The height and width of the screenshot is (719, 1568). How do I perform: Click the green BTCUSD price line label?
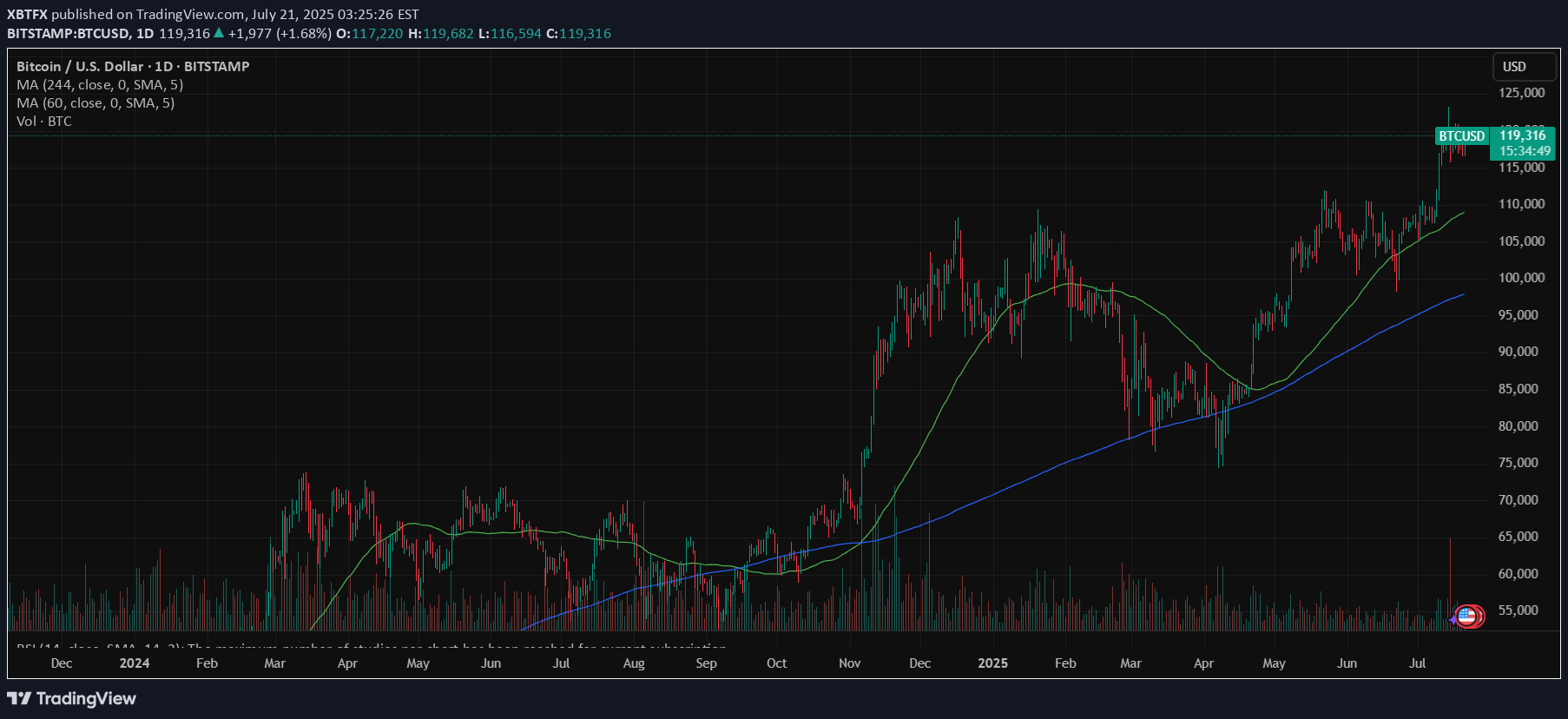1462,136
